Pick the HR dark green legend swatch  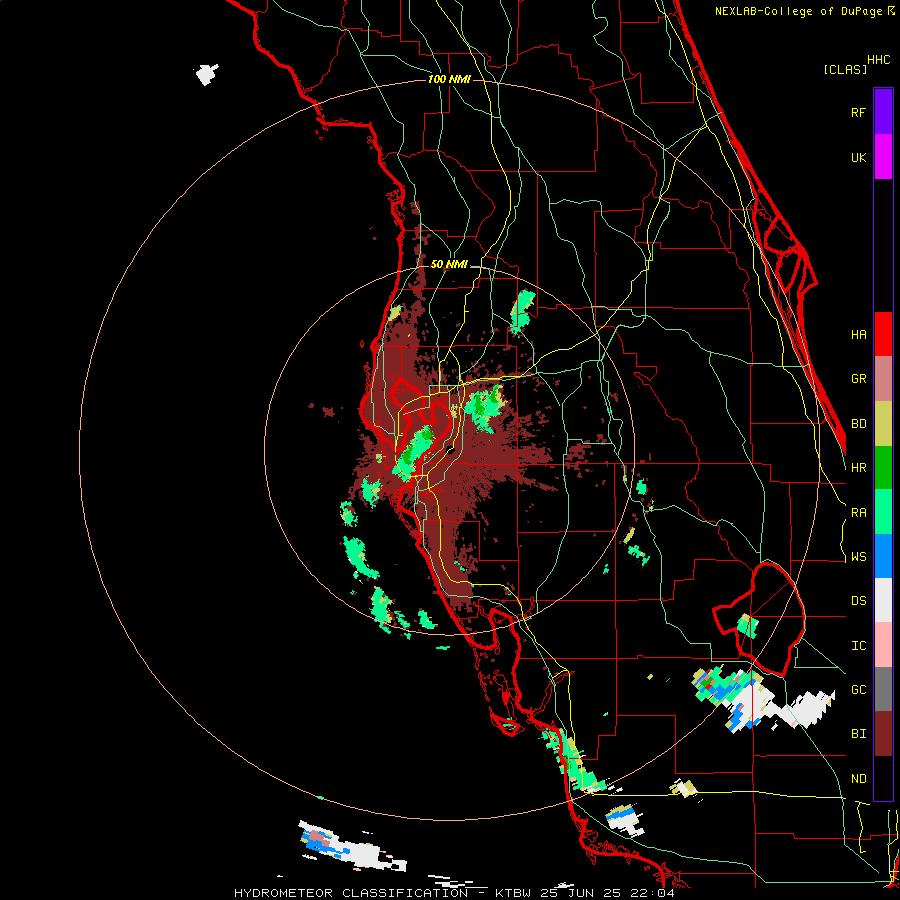883,468
